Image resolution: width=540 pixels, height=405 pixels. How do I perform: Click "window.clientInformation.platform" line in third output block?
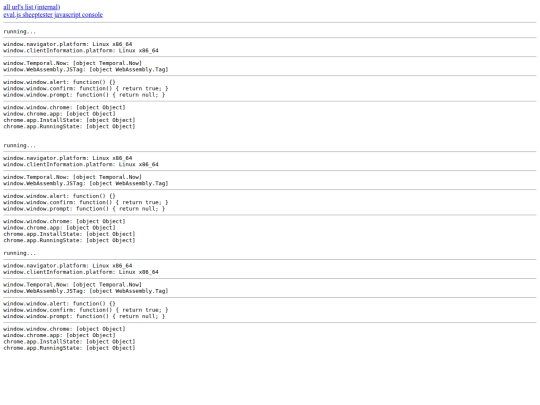tap(81, 272)
